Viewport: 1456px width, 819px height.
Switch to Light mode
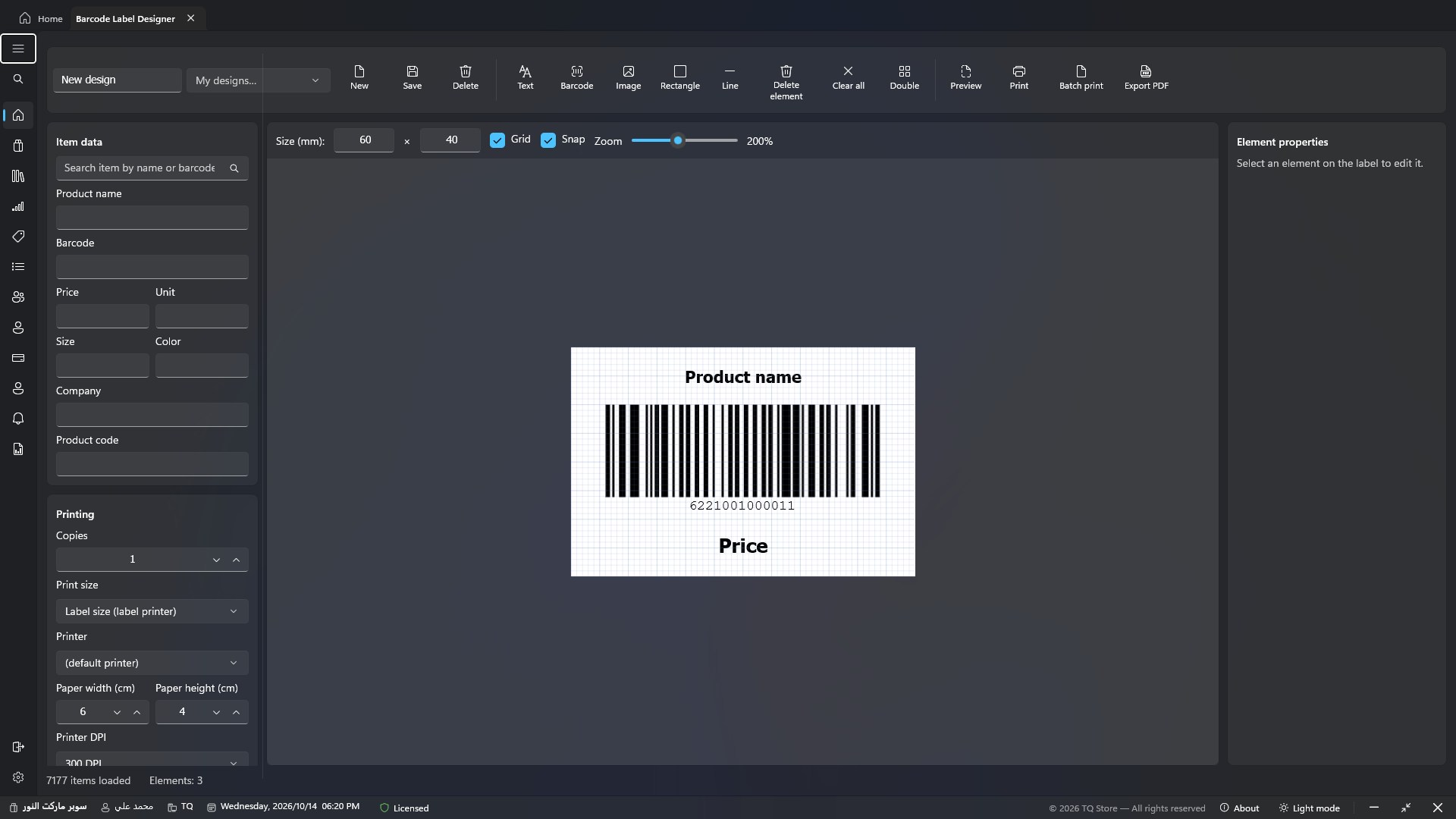pos(1309,808)
